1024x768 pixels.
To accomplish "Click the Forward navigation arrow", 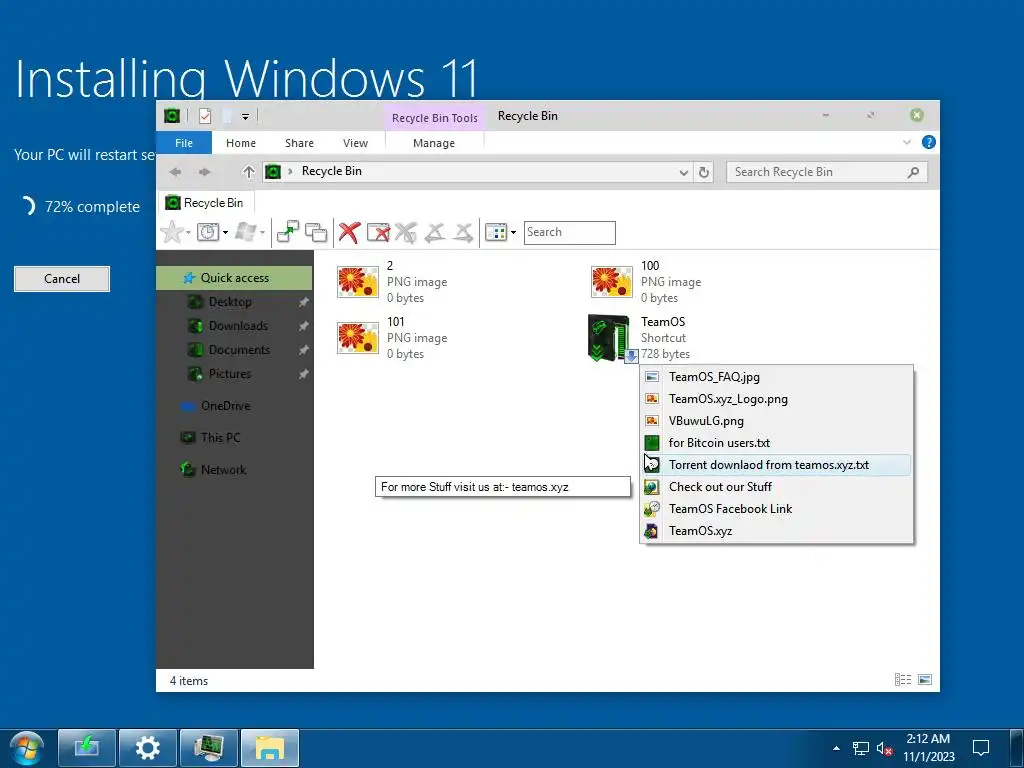I will point(204,172).
